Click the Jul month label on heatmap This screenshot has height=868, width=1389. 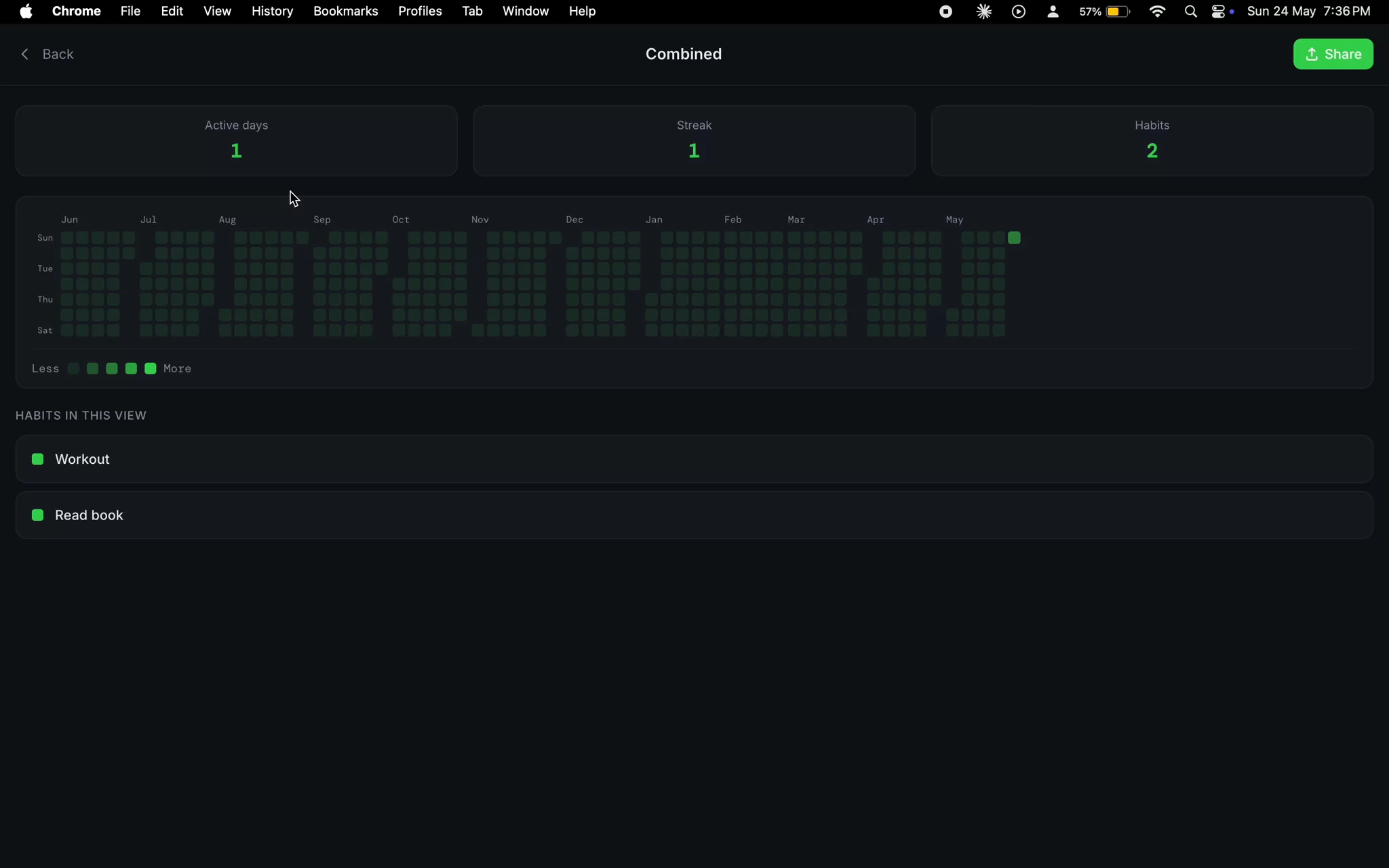point(149,220)
